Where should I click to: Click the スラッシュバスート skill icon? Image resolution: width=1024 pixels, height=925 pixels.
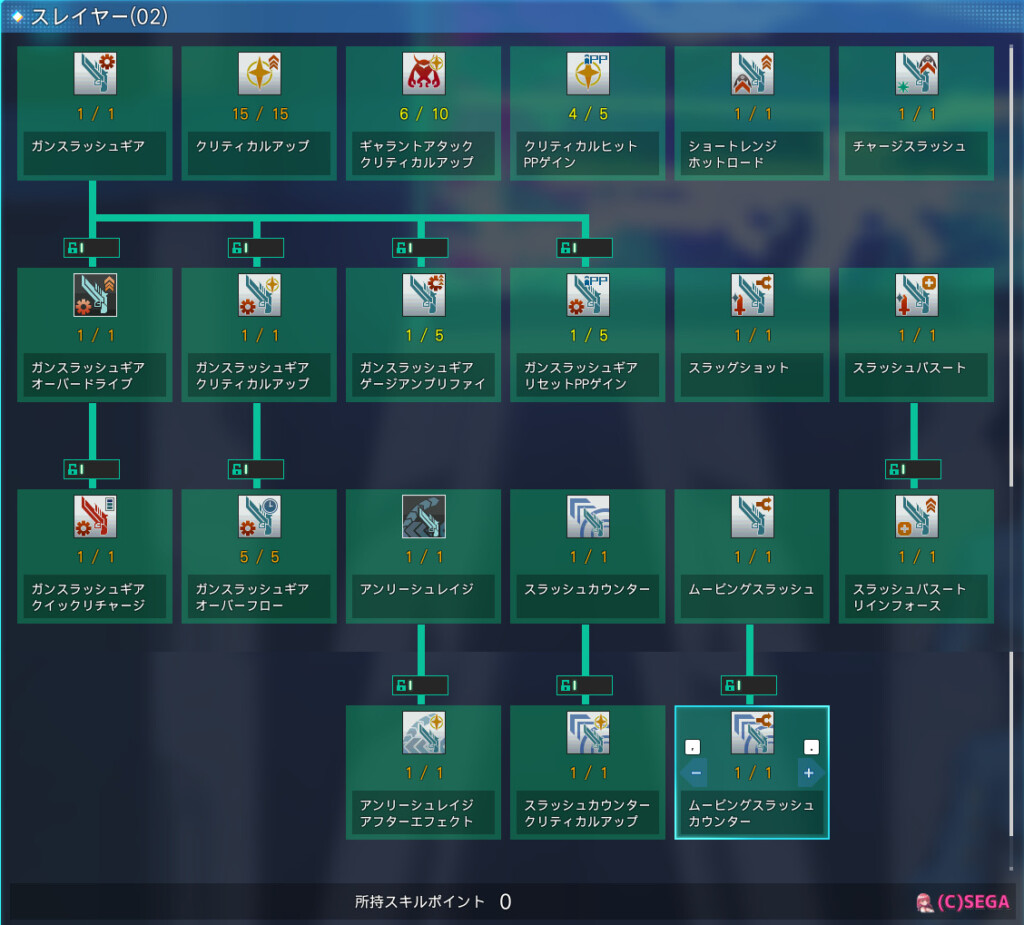tap(915, 296)
